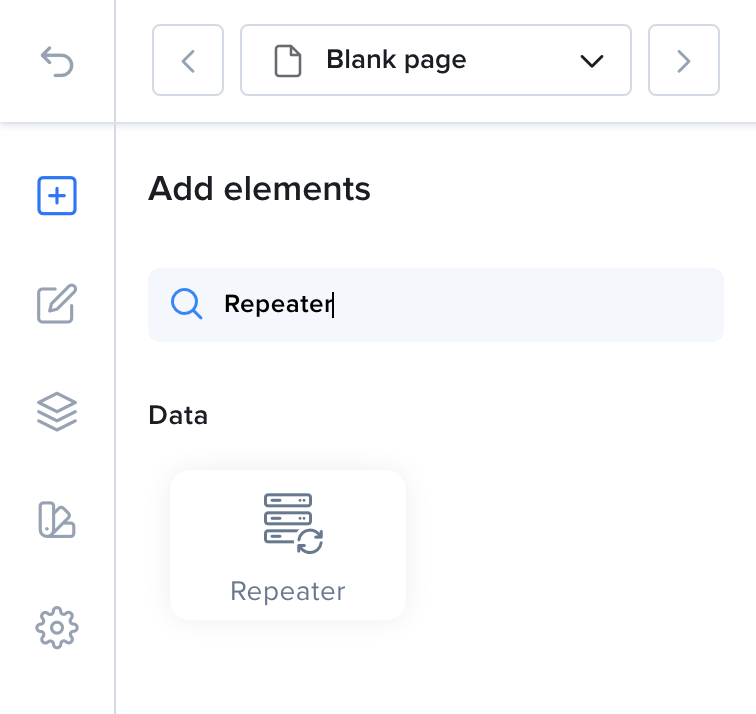This screenshot has height=714, width=756.
Task: Open the Add elements plus icon
Action: pyautogui.click(x=57, y=195)
